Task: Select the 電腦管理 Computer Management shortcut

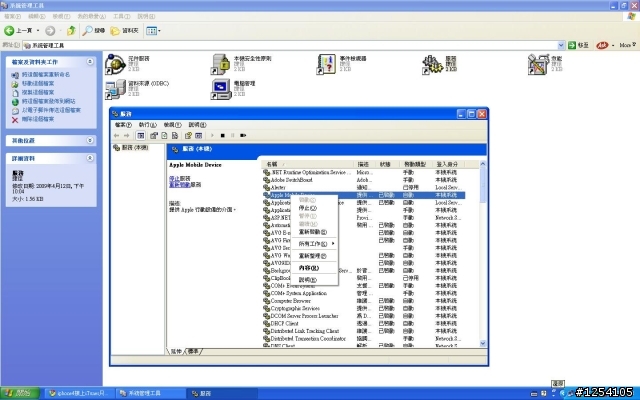Action: (x=220, y=89)
